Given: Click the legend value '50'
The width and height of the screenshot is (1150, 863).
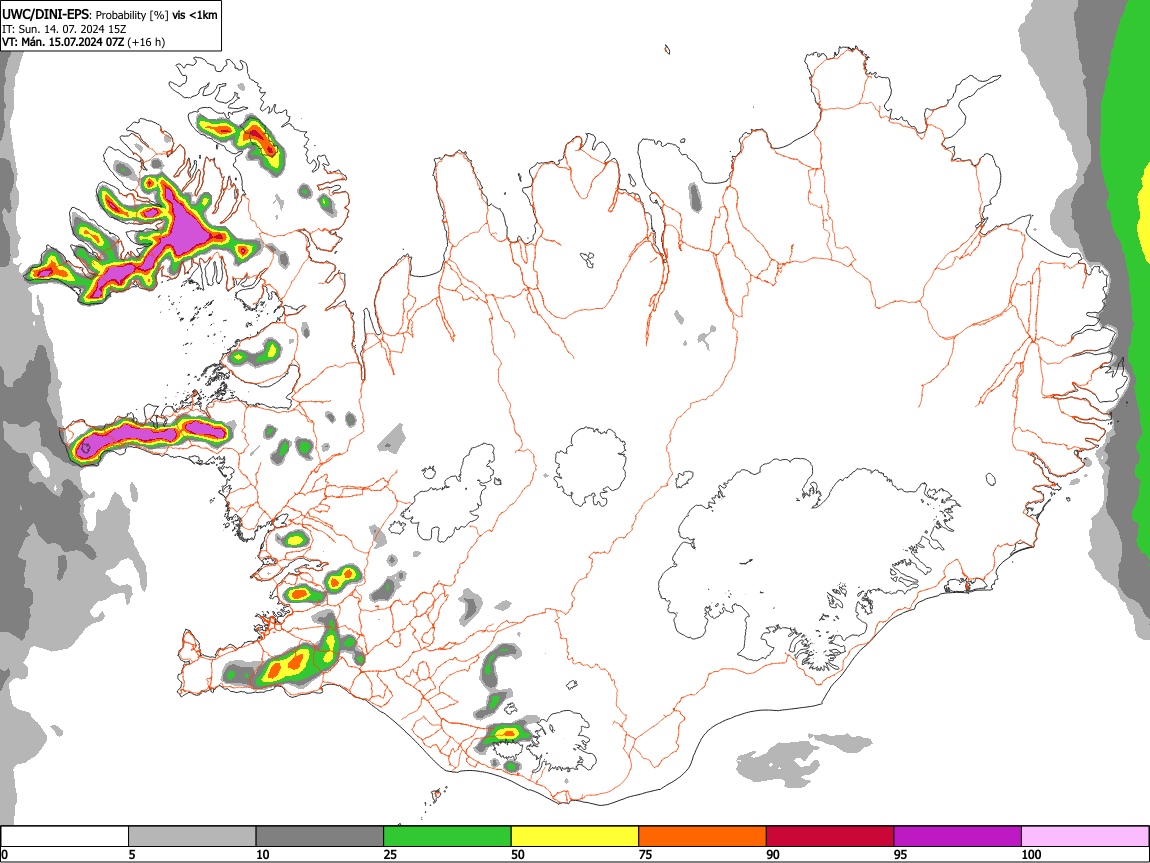Looking at the screenshot, I should [x=518, y=854].
